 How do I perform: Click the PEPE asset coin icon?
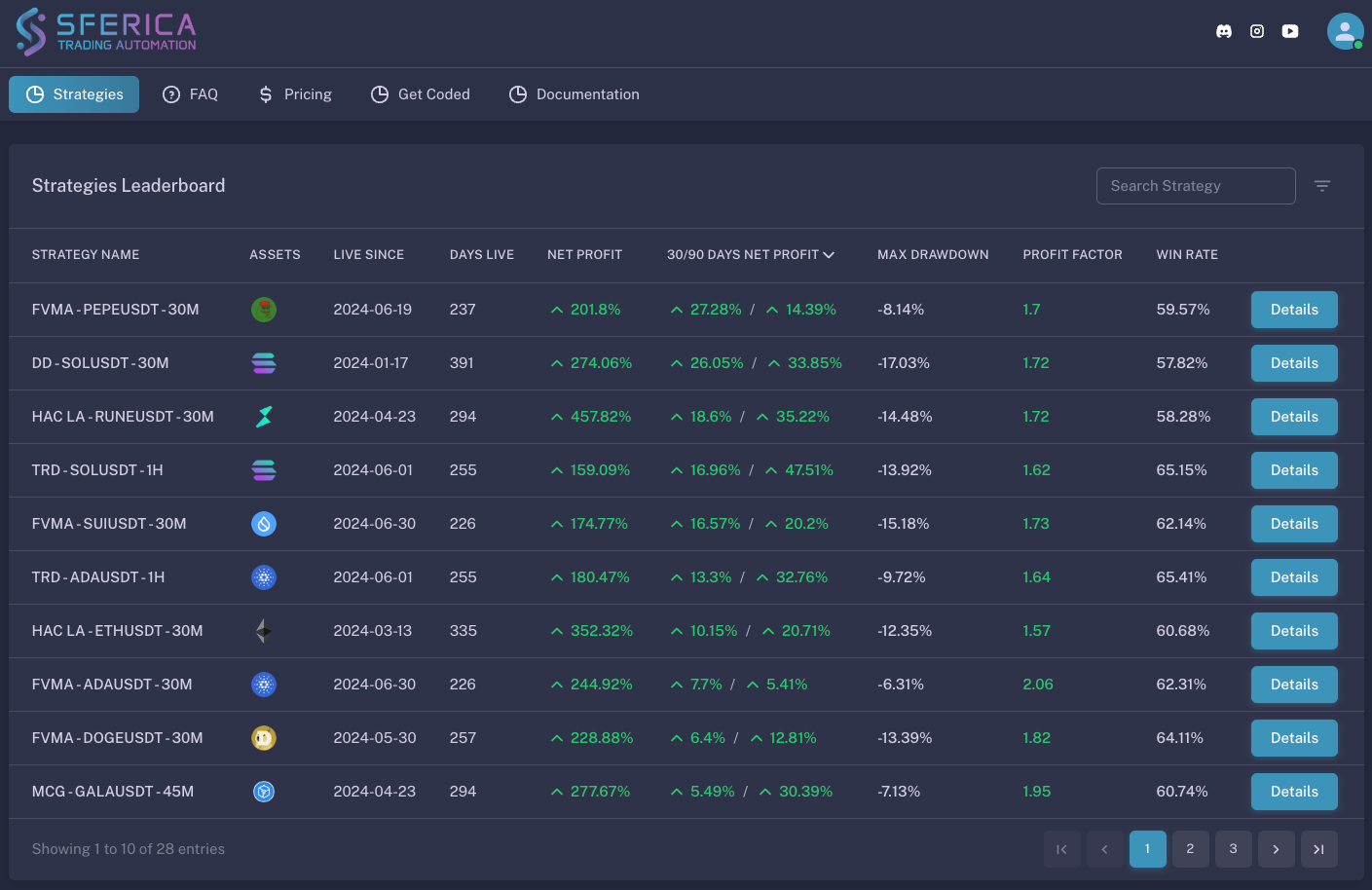[264, 310]
